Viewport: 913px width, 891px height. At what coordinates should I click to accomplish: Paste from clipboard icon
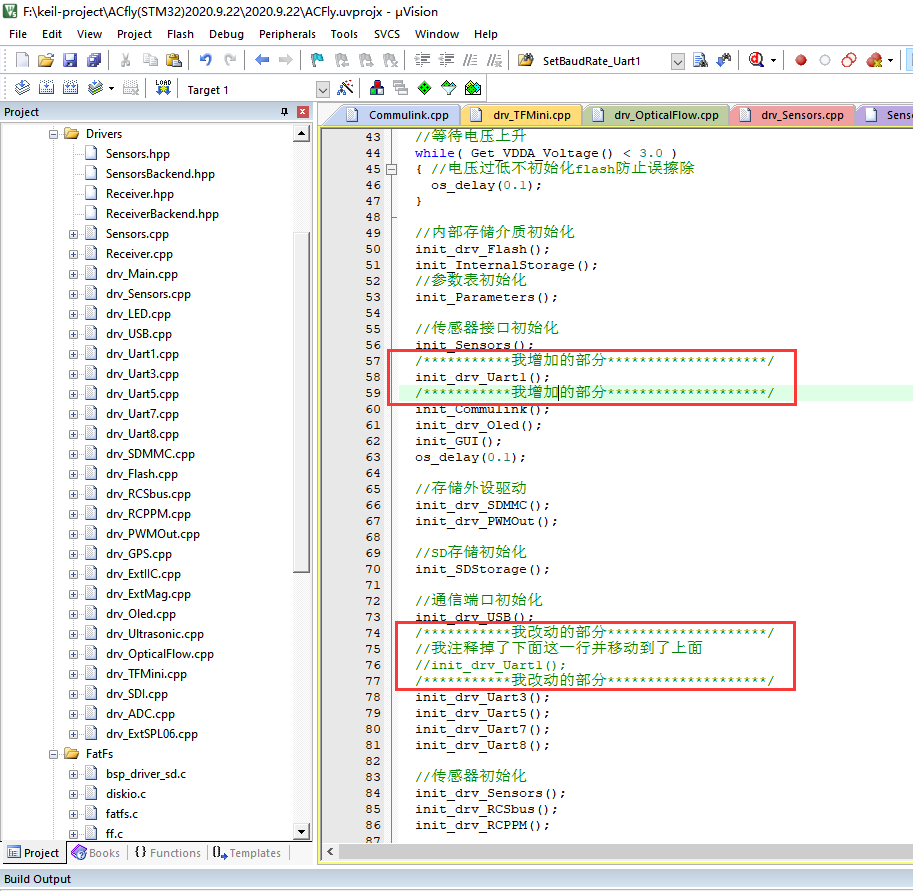(x=174, y=60)
